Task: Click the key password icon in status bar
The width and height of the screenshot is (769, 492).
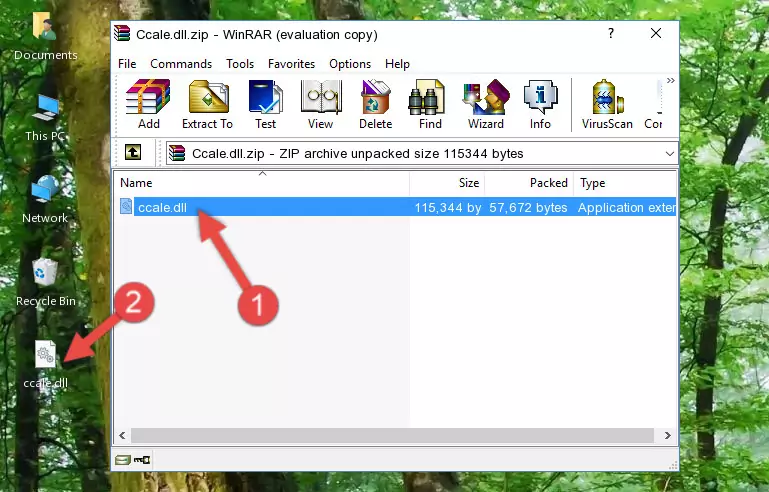Action: (x=142, y=460)
